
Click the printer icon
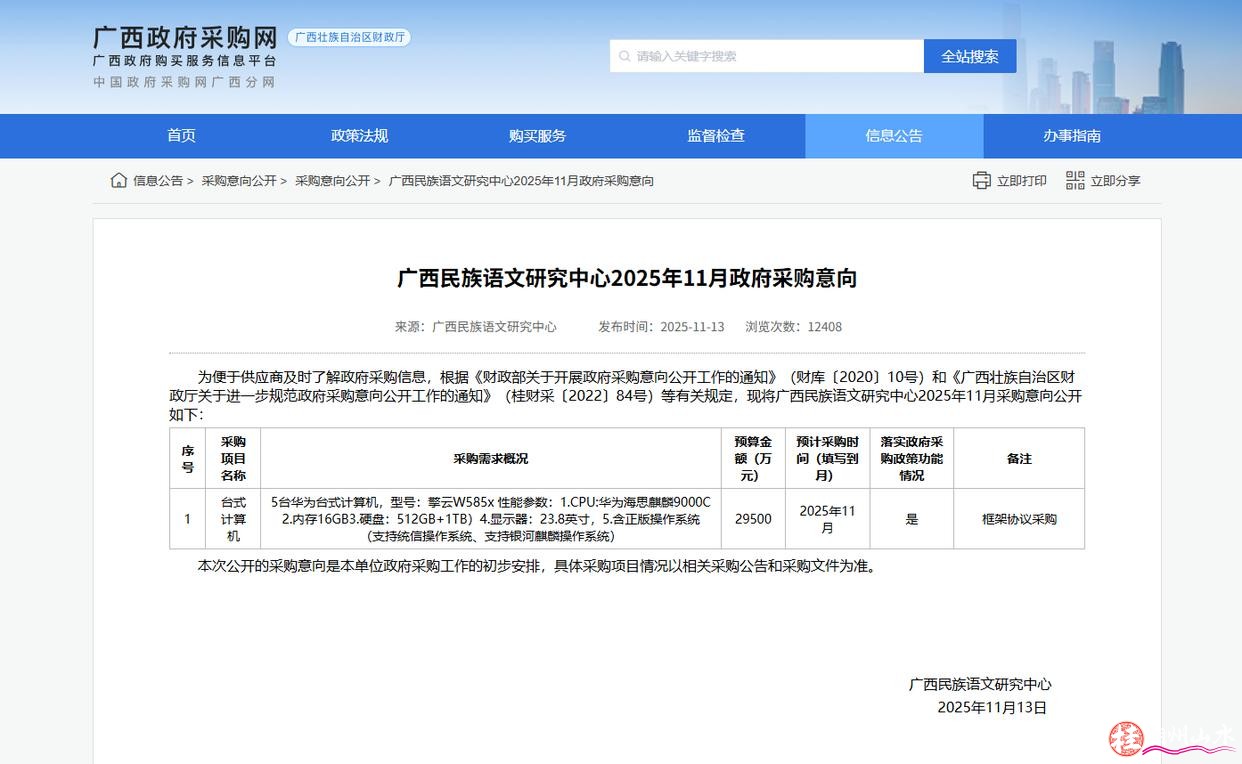tap(981, 180)
